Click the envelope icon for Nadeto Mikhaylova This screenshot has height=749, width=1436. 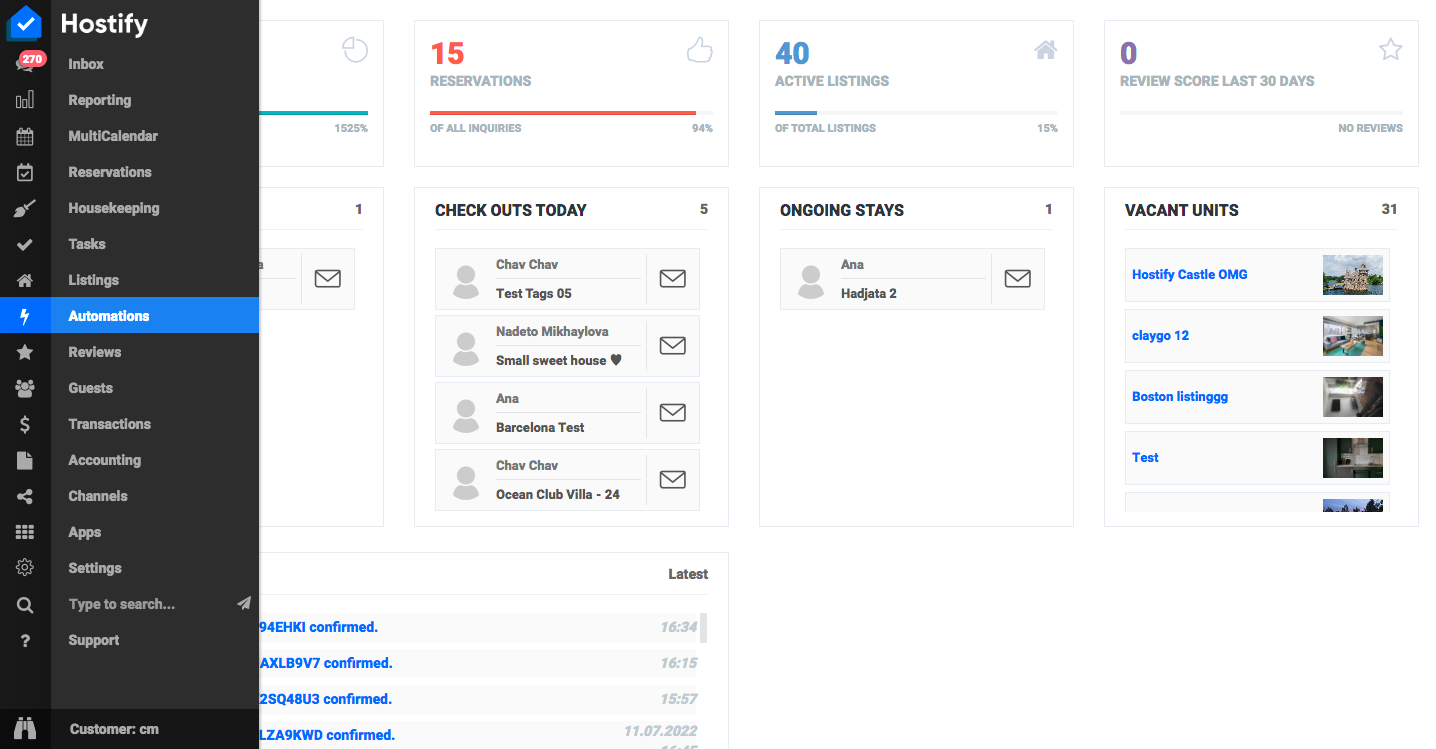pos(673,345)
